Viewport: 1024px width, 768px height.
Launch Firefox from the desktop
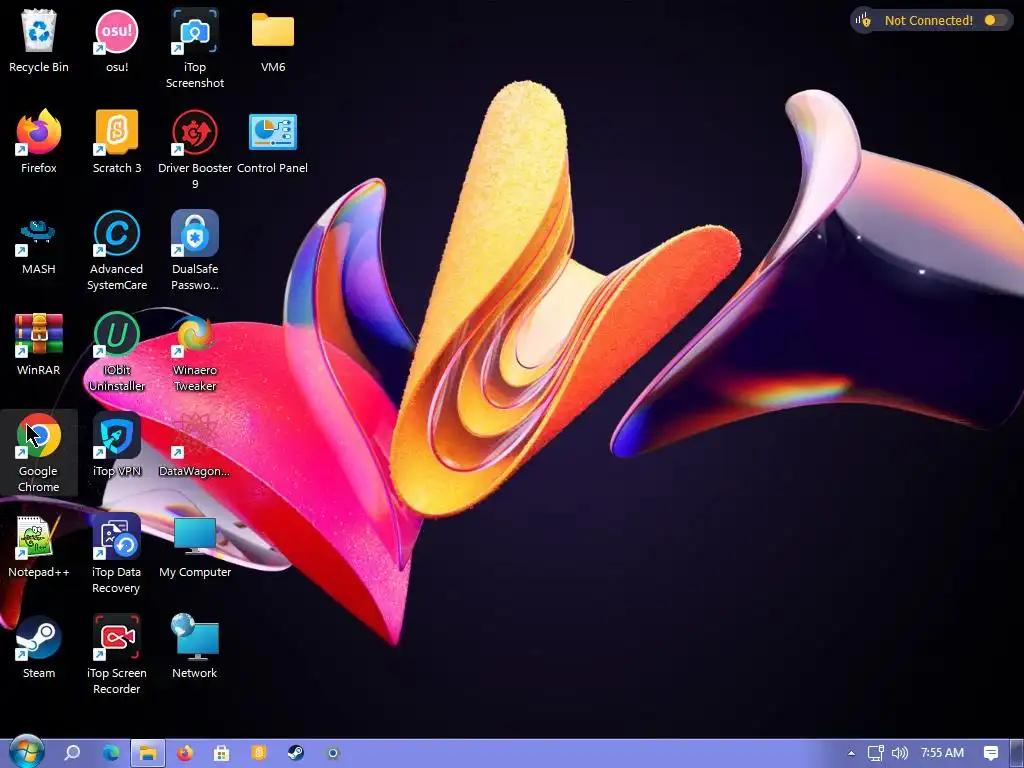[x=39, y=142]
